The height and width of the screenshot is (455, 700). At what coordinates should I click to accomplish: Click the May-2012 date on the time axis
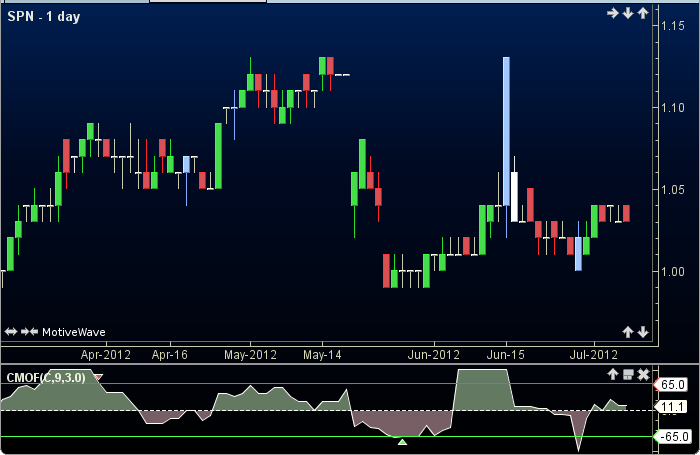pos(250,355)
